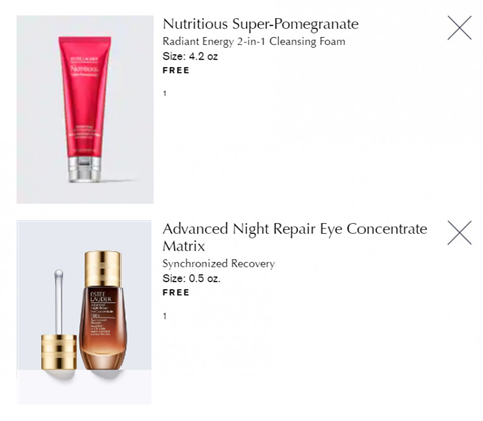This screenshot has height=421, width=483.
Task: Click the Size: 4.2 oz label
Action: click(190, 56)
